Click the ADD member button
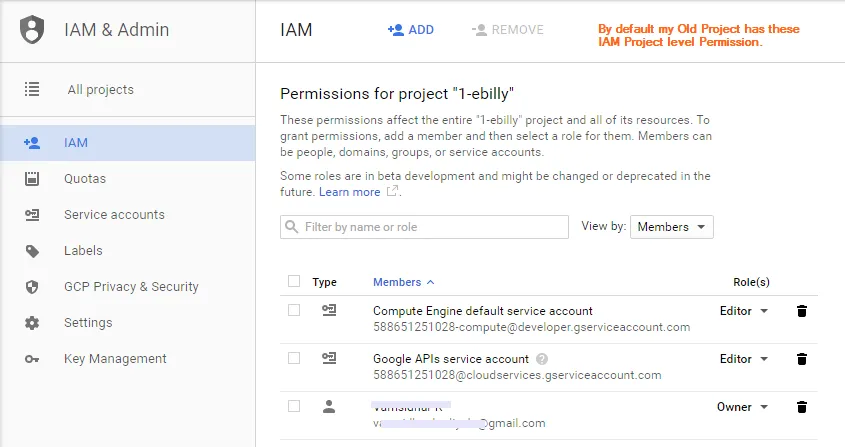The width and height of the screenshot is (845, 447). coord(411,30)
